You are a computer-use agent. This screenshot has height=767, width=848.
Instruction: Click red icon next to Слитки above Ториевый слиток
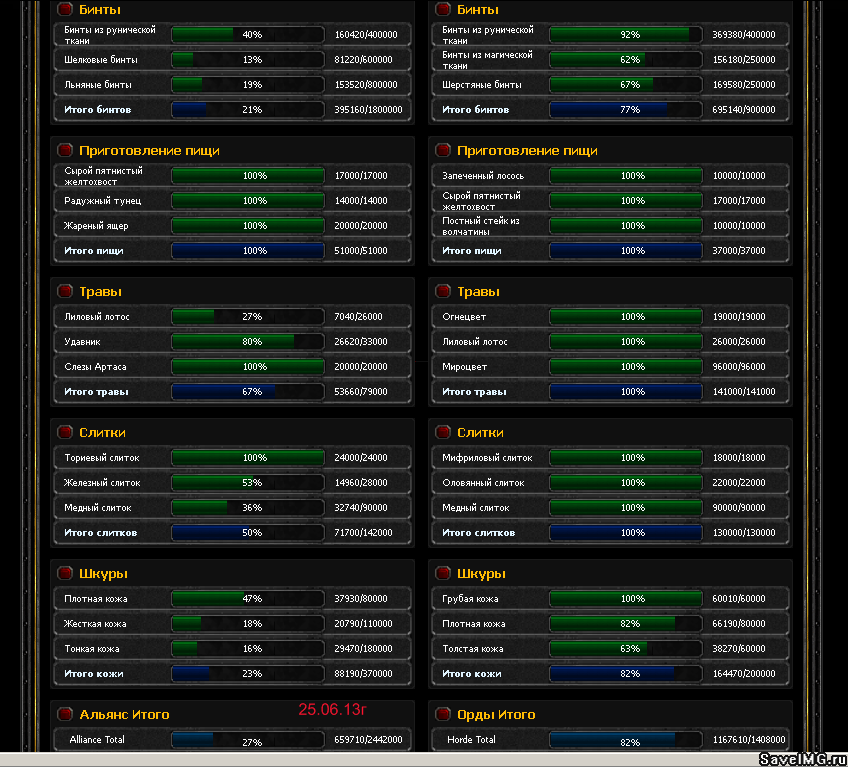[x=65, y=432]
